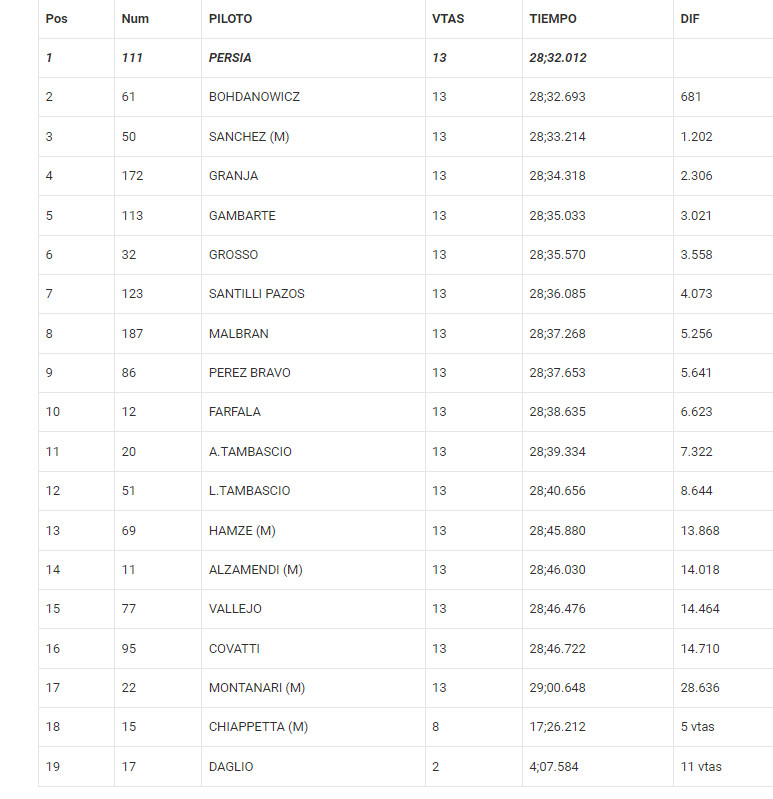The height and width of the screenshot is (799, 773).
Task: Click MALBRAN's difference value 5.256
Action: 696,334
